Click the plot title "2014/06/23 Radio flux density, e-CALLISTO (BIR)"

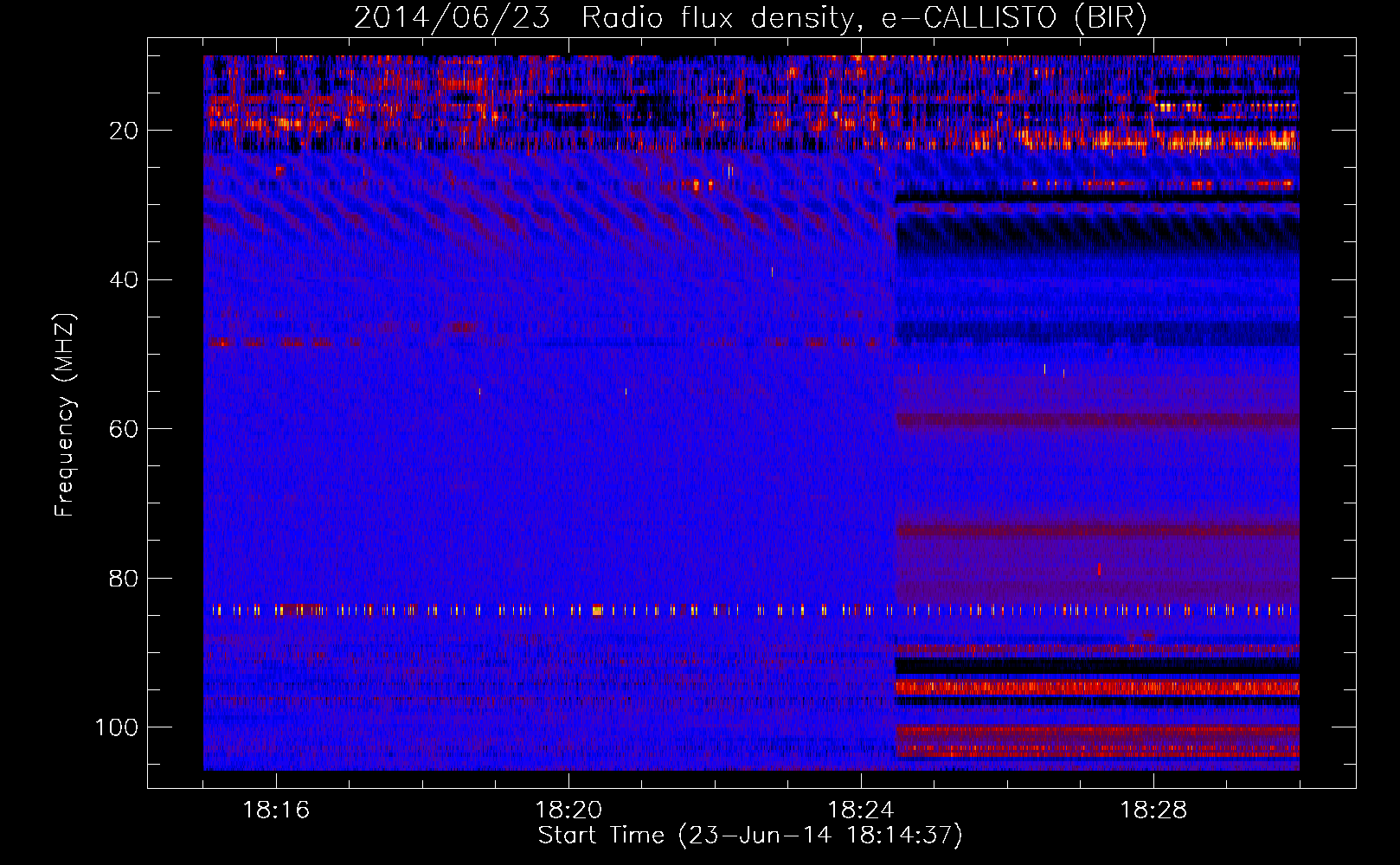[750, 18]
